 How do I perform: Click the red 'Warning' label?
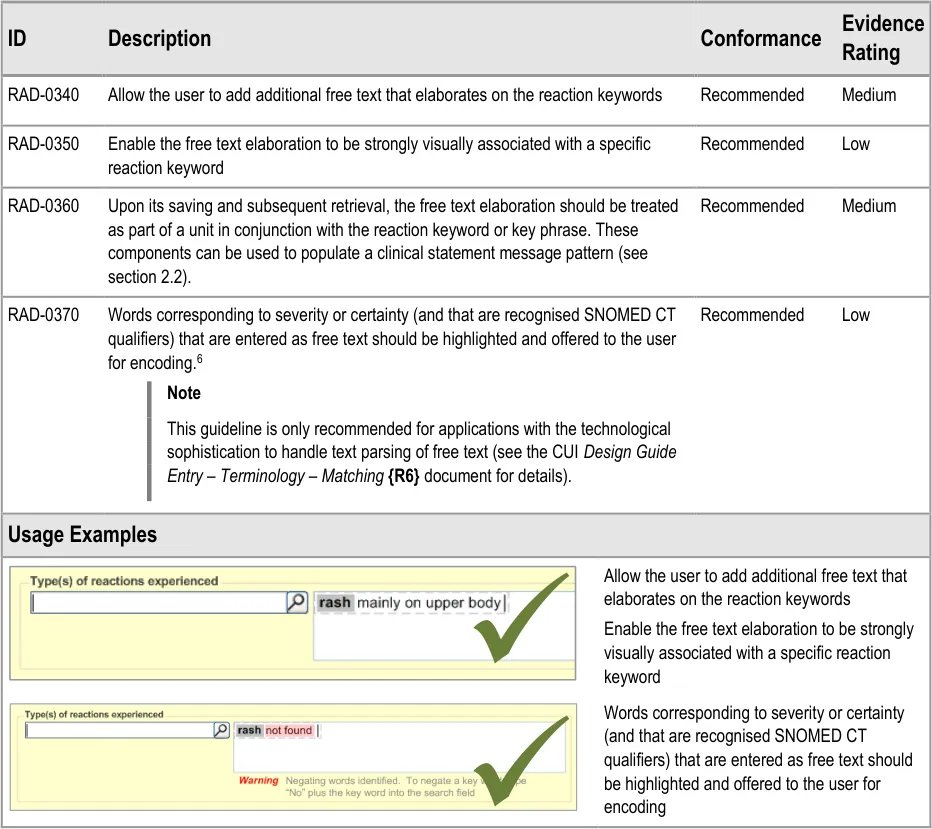pyautogui.click(x=258, y=780)
